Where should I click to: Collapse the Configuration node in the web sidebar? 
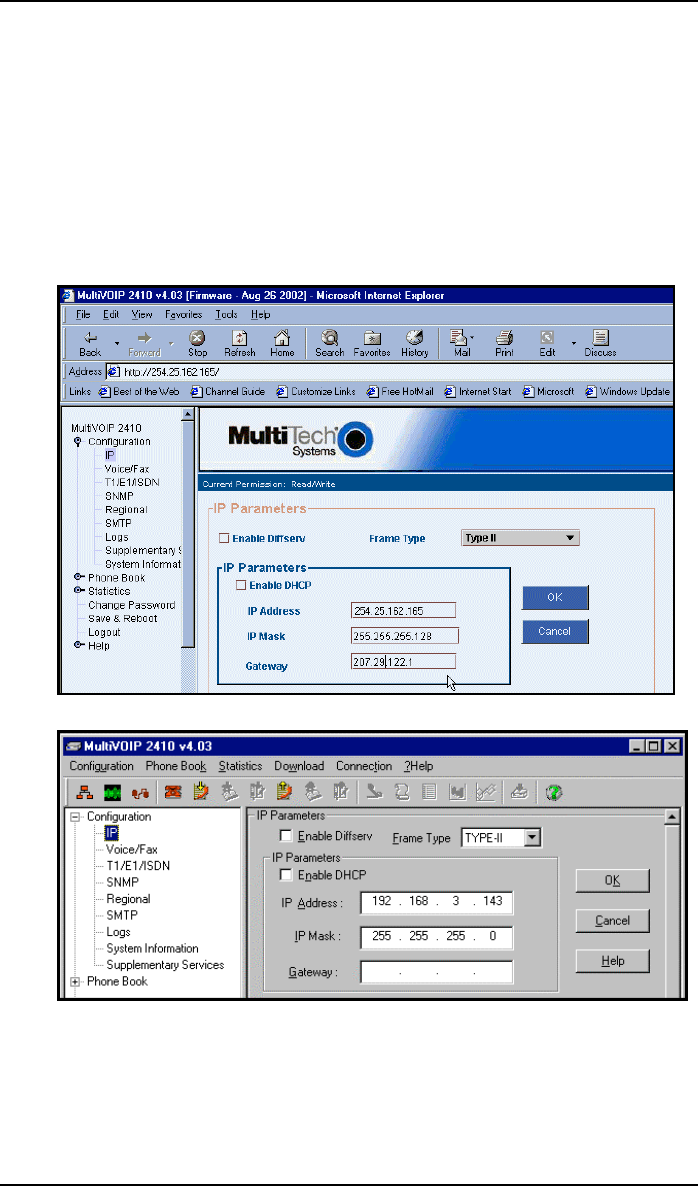(77, 442)
